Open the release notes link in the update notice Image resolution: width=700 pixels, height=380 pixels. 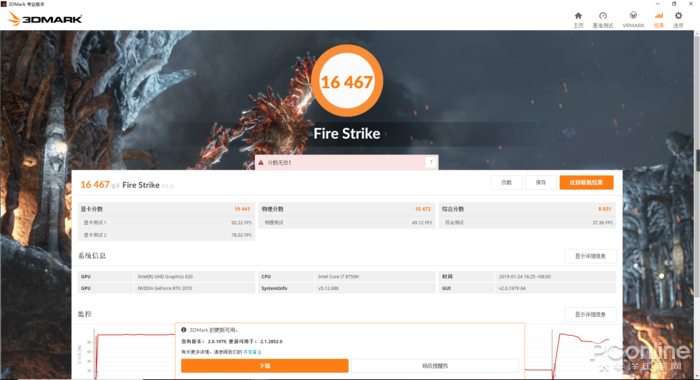[x=252, y=352]
